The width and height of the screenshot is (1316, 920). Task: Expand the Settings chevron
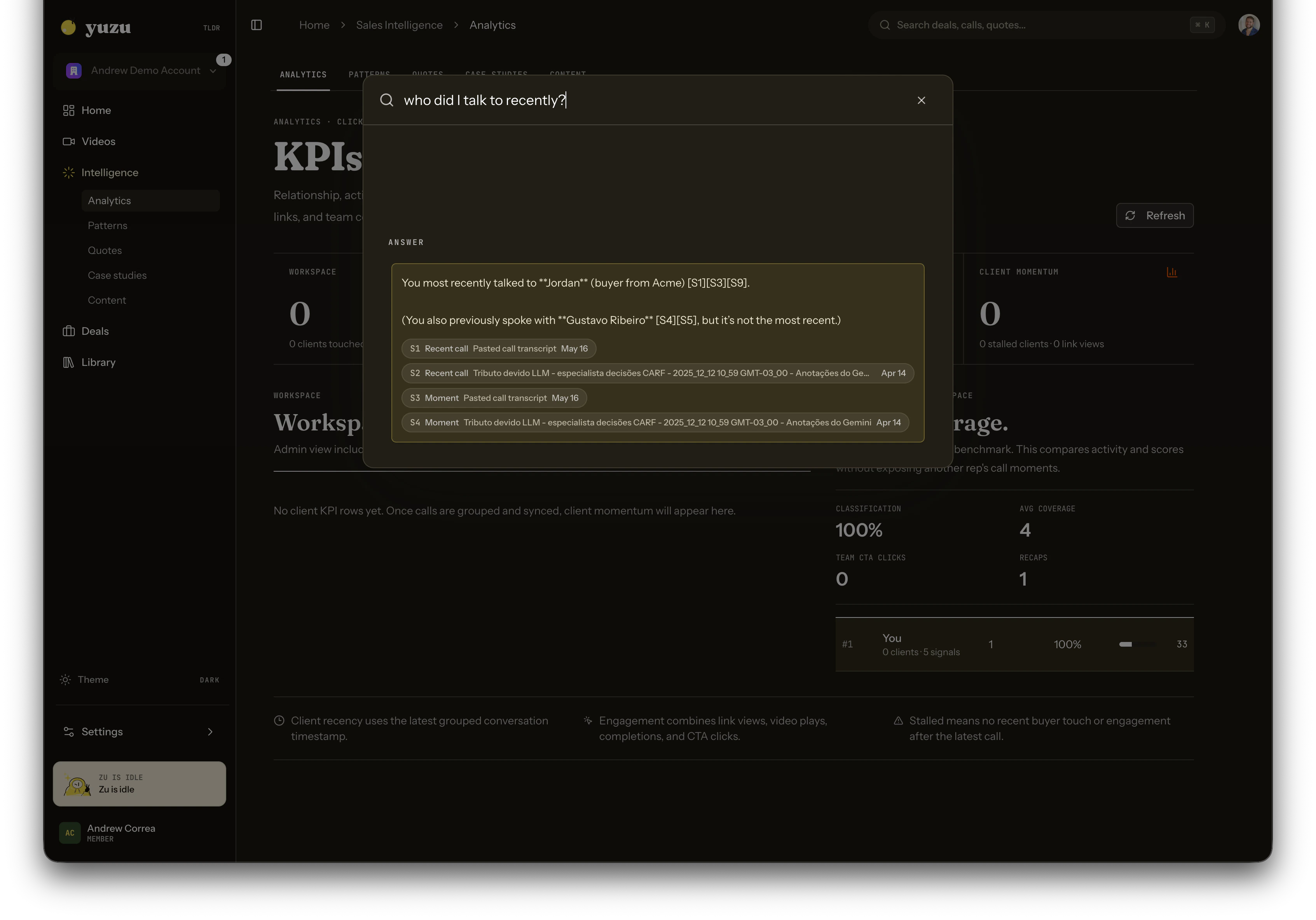click(x=210, y=731)
